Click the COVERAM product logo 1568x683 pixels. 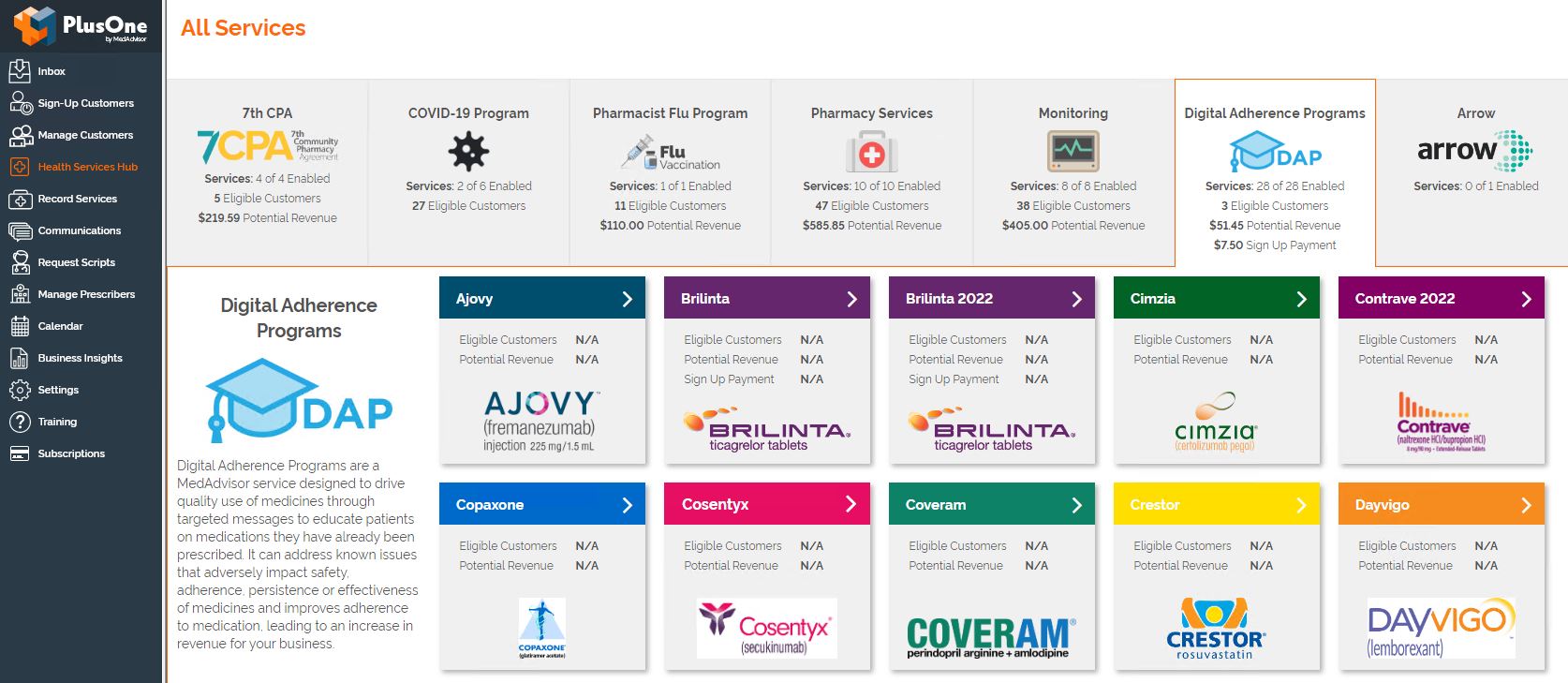pyautogui.click(x=991, y=637)
